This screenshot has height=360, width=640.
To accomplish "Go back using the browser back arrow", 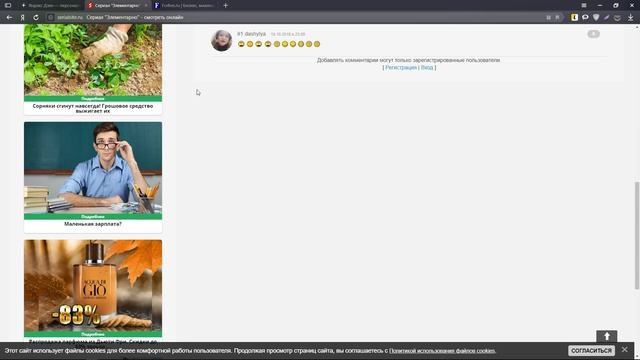I will [9, 18].
